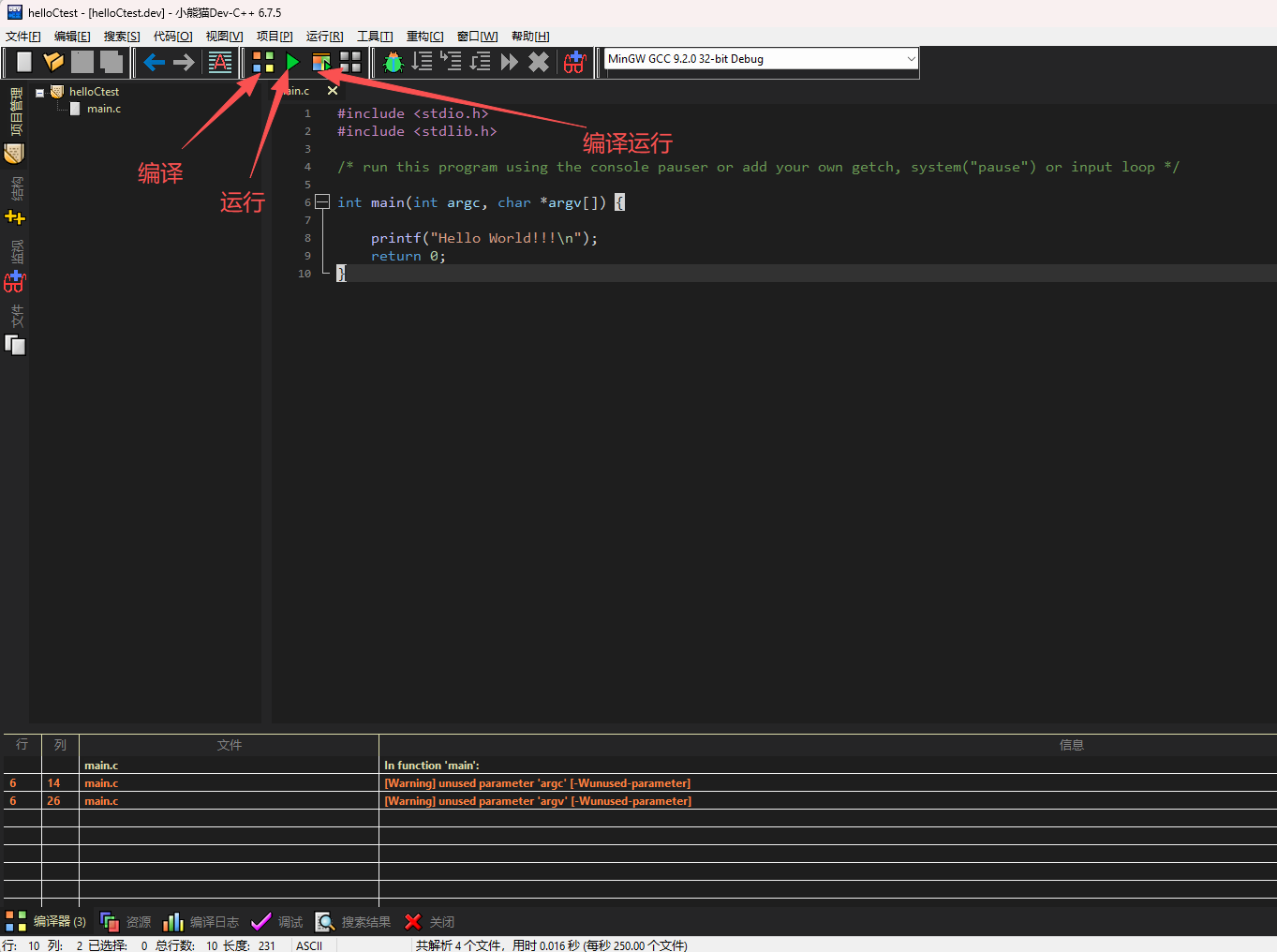This screenshot has width=1277, height=952.
Task: Click the Continue double-arrow debug icon
Action: [x=510, y=62]
